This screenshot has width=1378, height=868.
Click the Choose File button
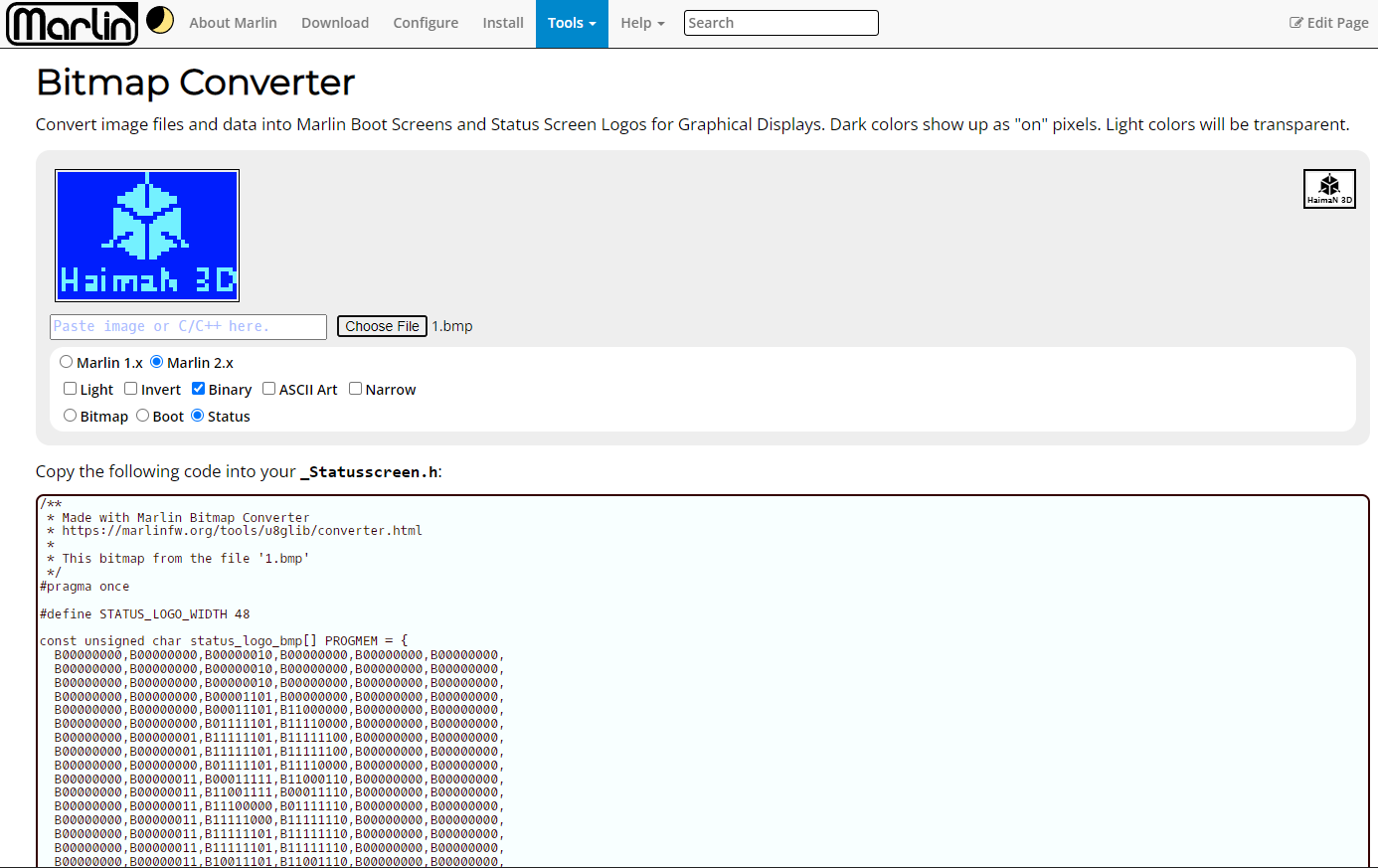[x=382, y=326]
